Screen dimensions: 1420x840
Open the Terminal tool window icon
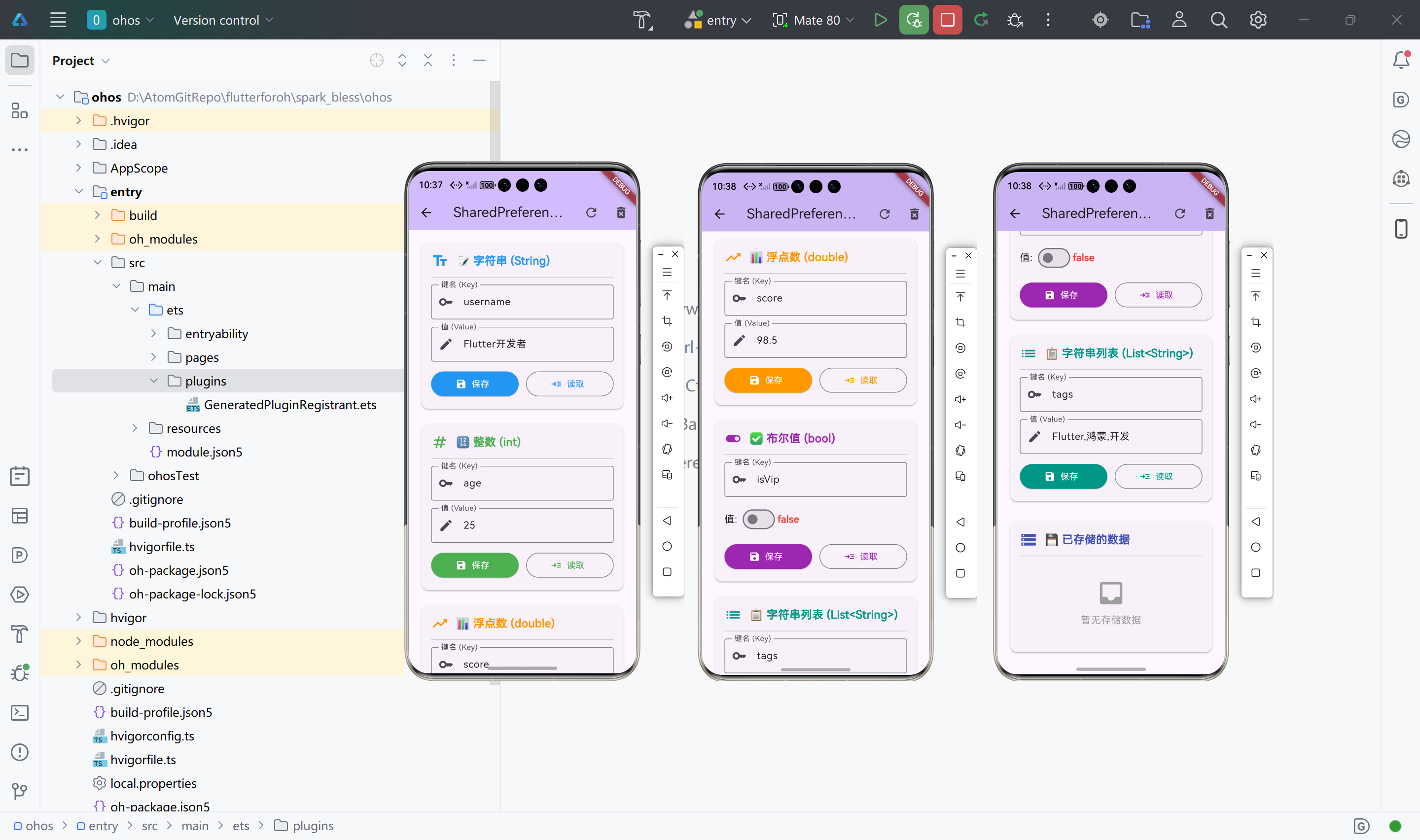click(x=20, y=713)
